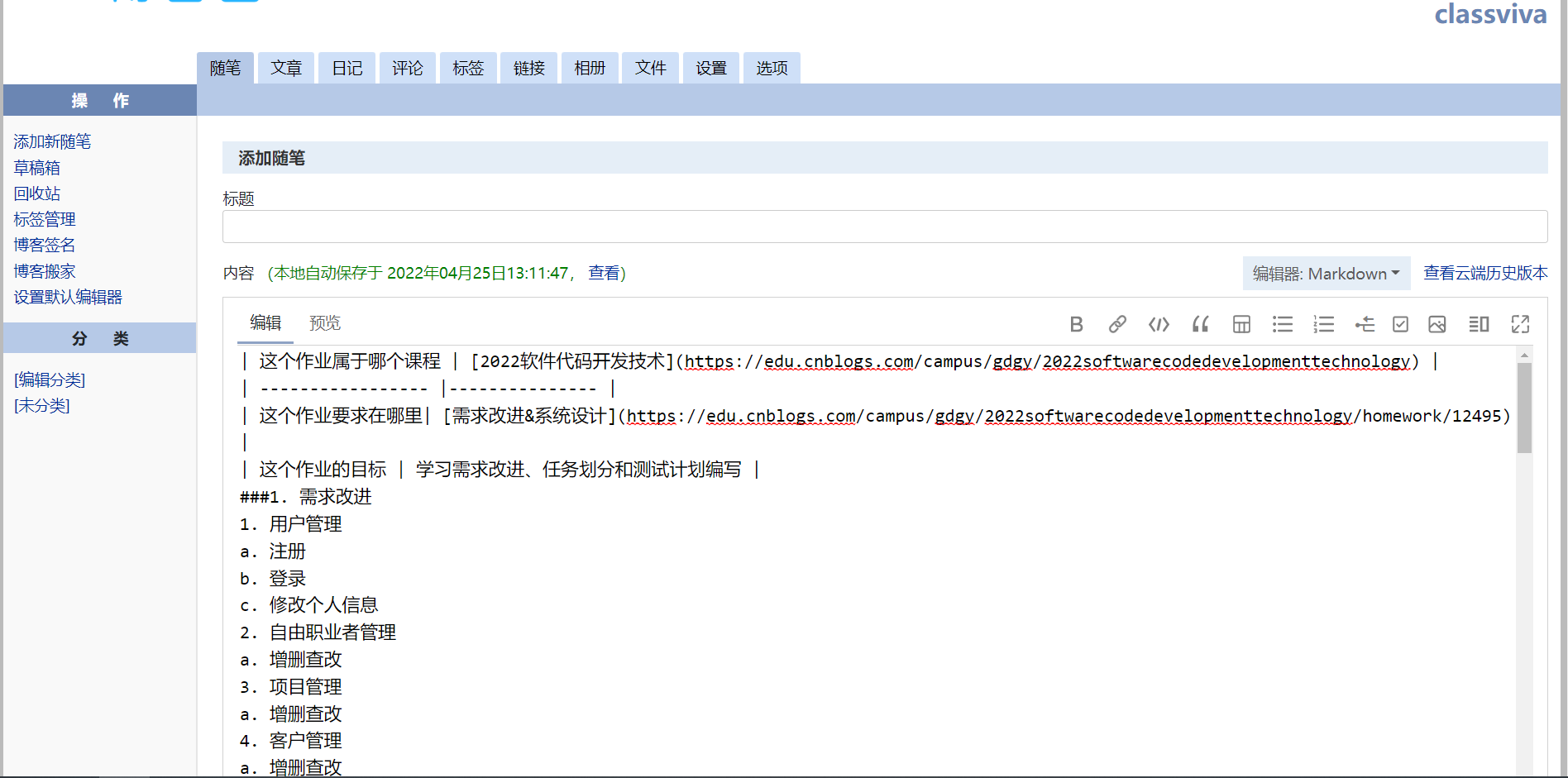Click the line c. 修改个人信息
The height and width of the screenshot is (778, 1568).
pyautogui.click(x=309, y=605)
